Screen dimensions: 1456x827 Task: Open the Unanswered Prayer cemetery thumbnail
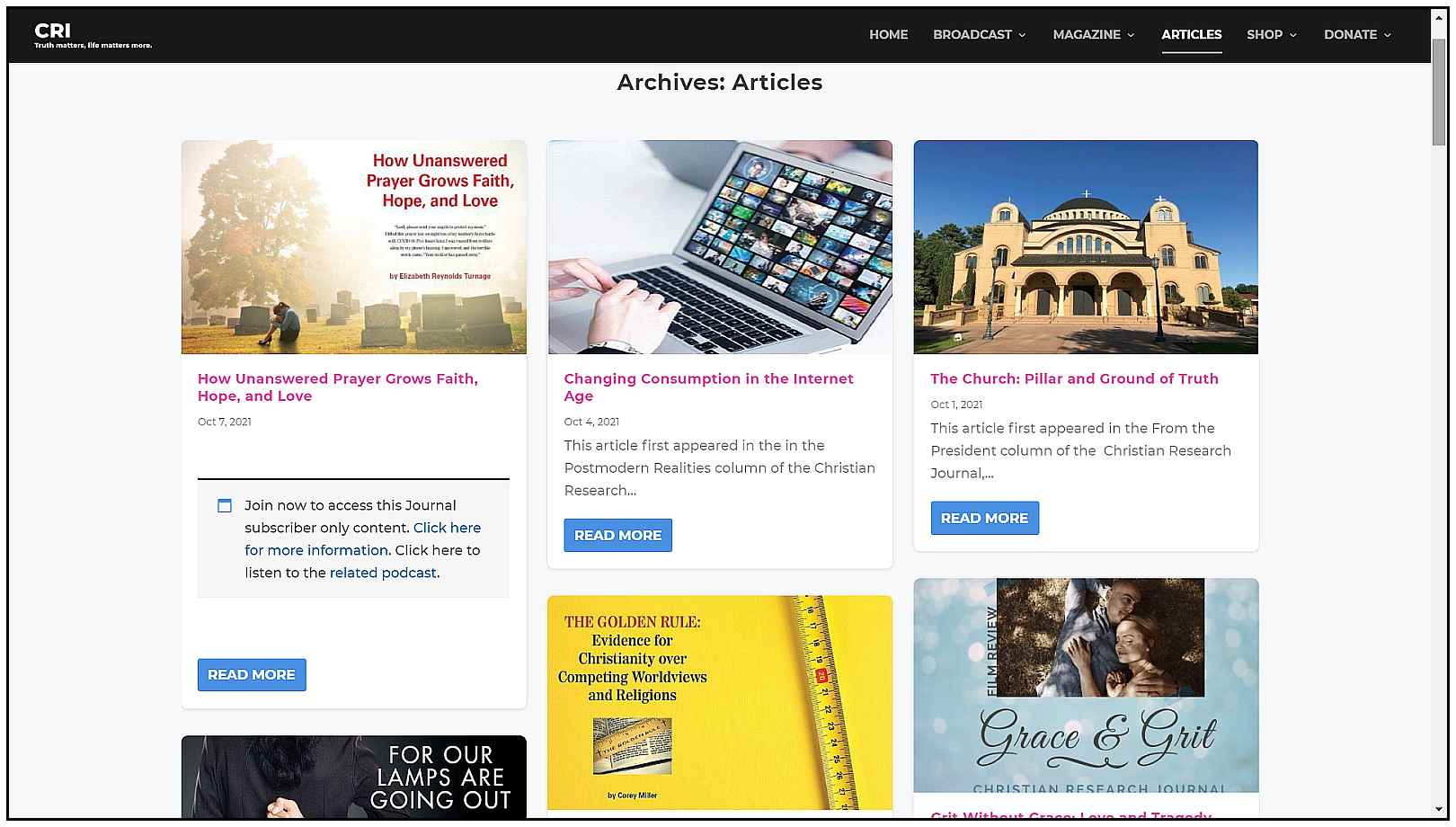pos(354,247)
